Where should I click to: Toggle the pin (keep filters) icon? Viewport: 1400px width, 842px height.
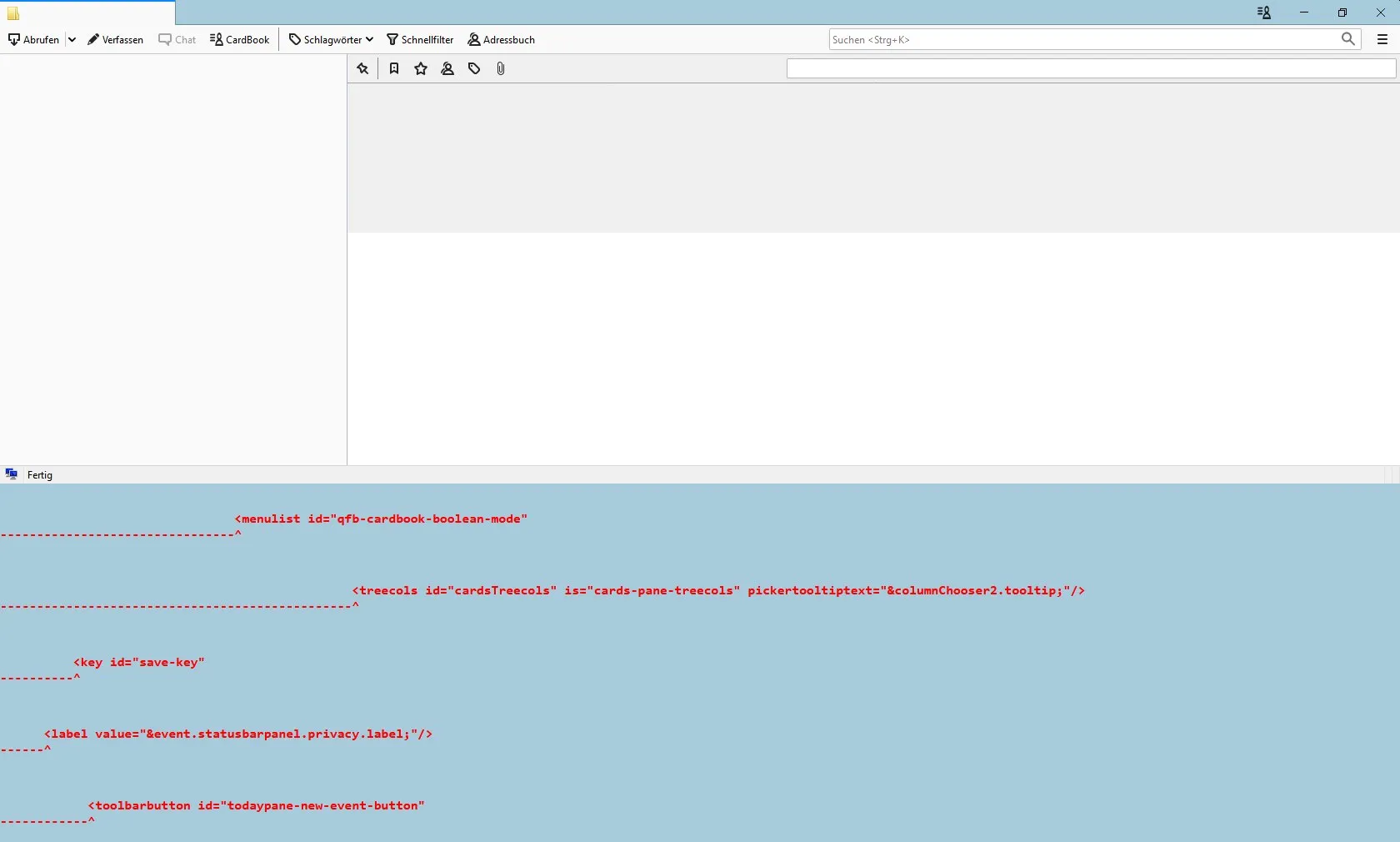coord(362,68)
